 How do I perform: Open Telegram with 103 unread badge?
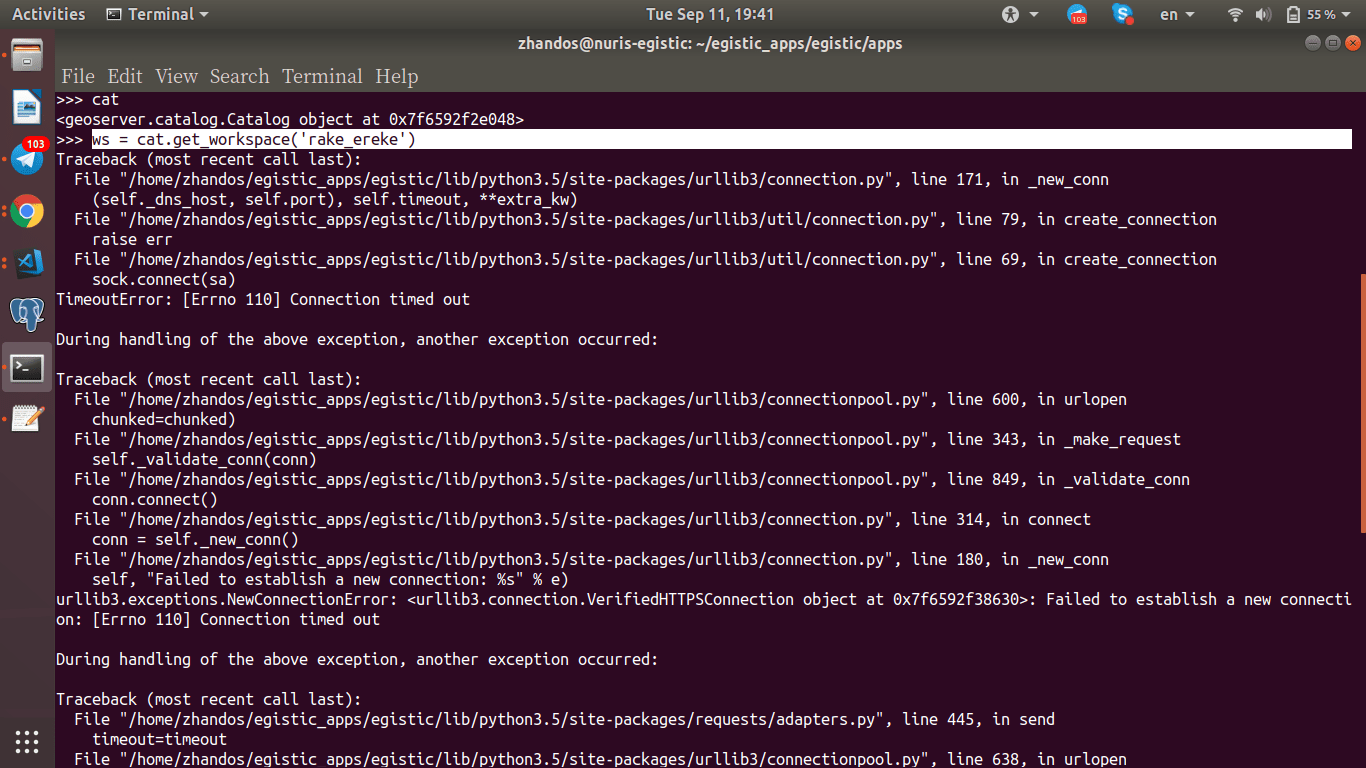click(27, 159)
